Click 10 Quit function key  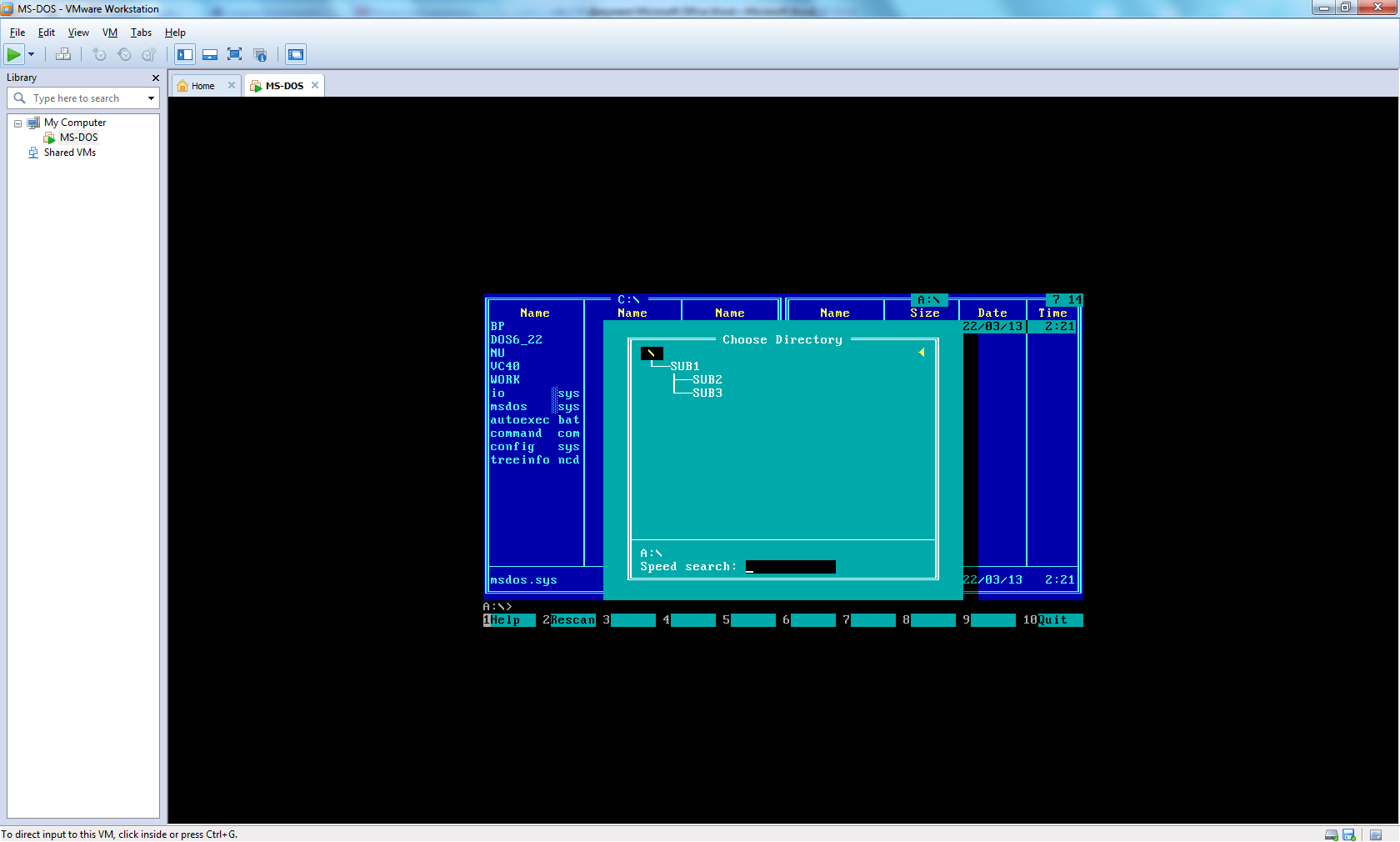1052,620
